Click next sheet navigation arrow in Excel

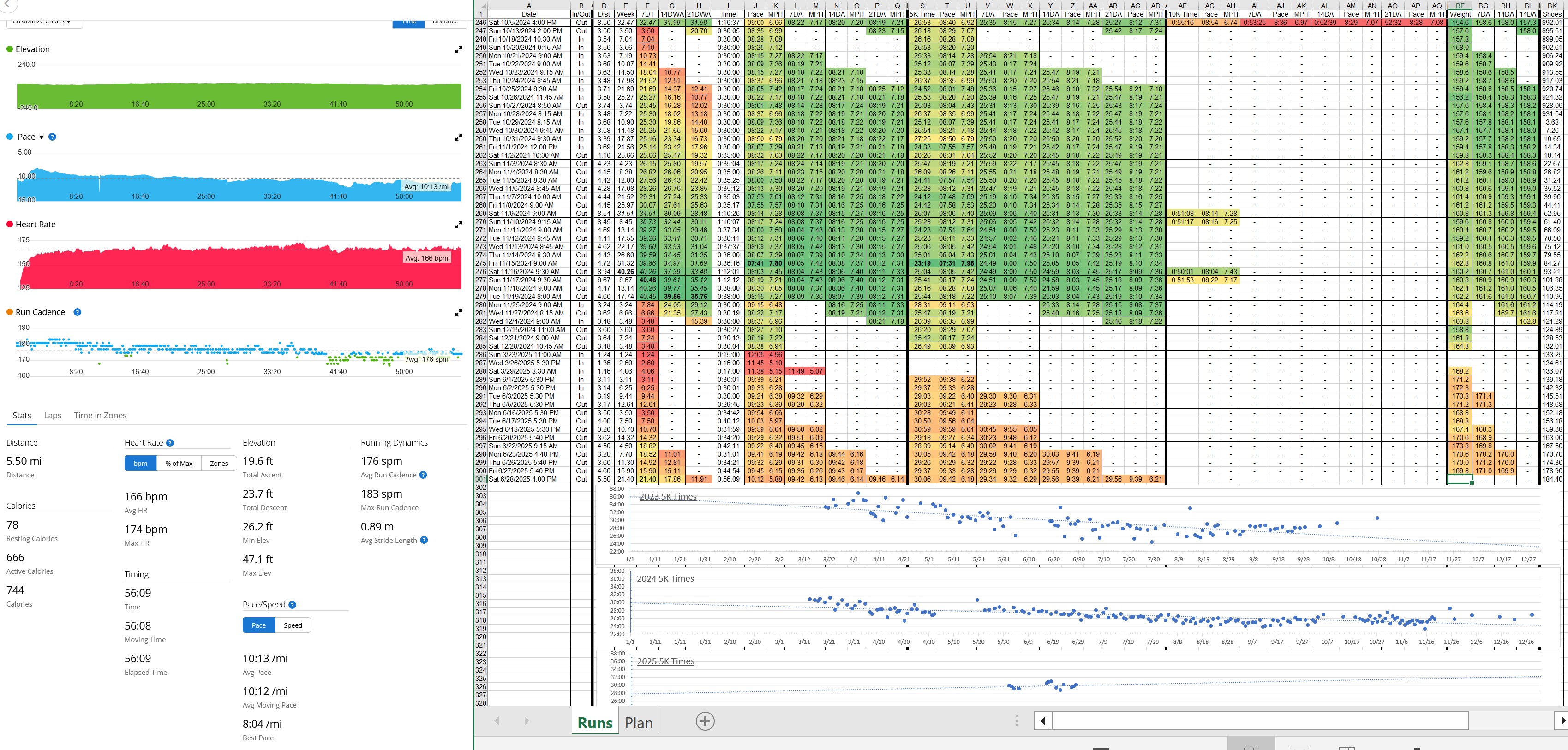click(x=527, y=721)
